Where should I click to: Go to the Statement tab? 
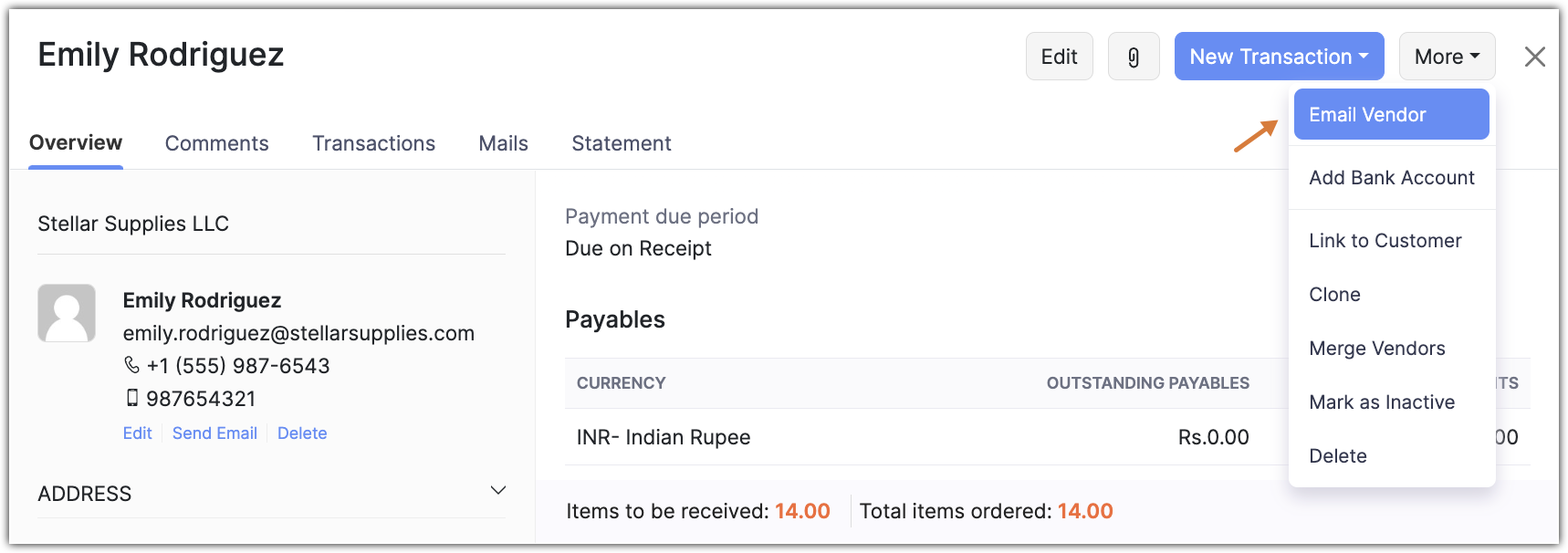621,143
